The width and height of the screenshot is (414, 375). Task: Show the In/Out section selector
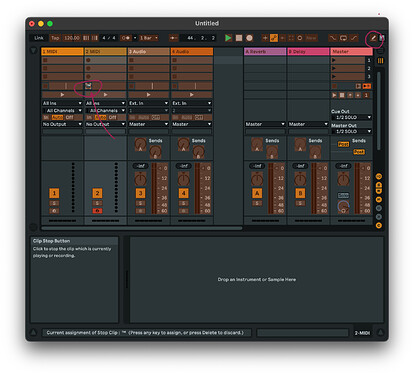click(x=379, y=176)
